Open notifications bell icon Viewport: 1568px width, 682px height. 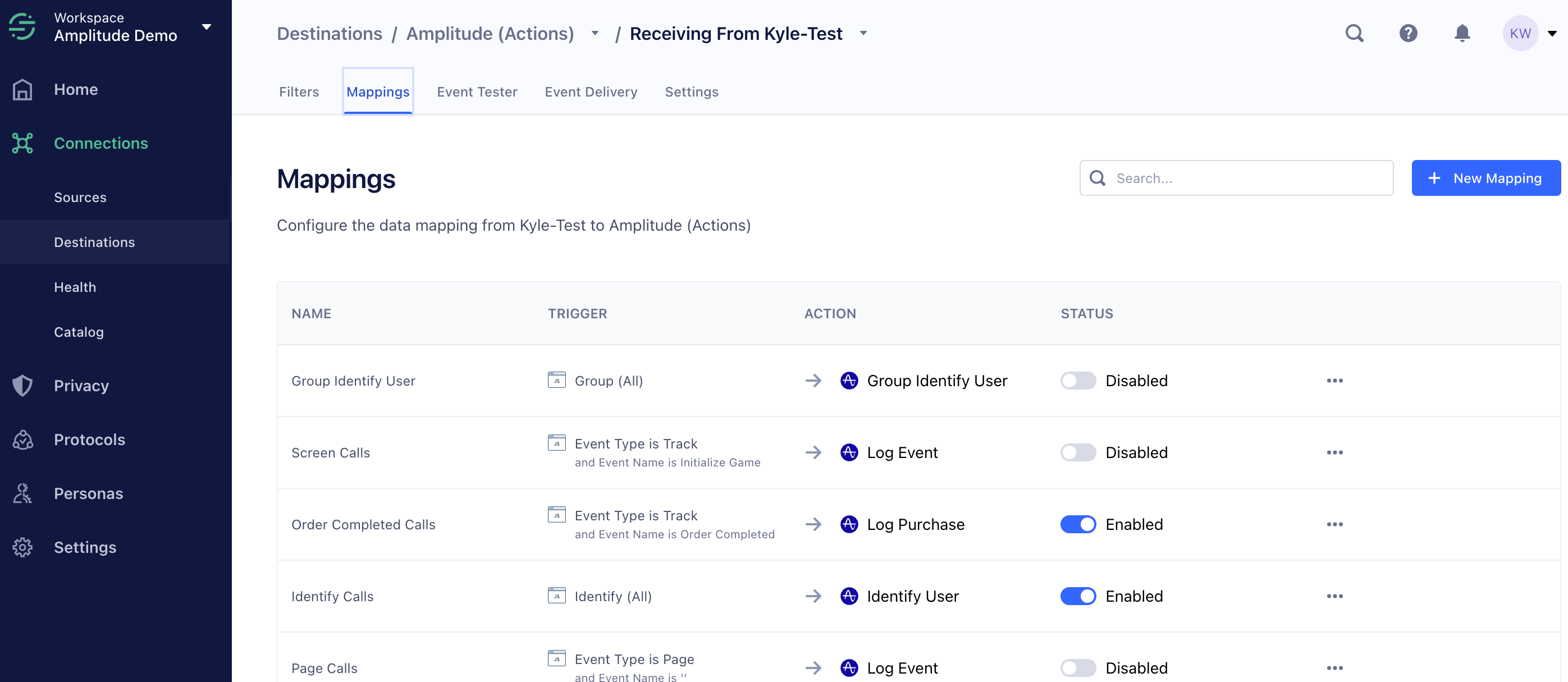click(x=1462, y=33)
